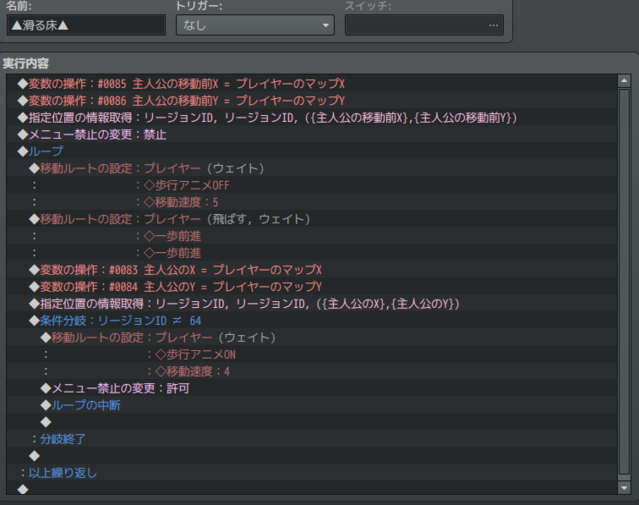The width and height of the screenshot is (639, 505).
Task: Select 指定位置の情報取得 line with 主人公のX
Action: pyautogui.click(x=312, y=304)
